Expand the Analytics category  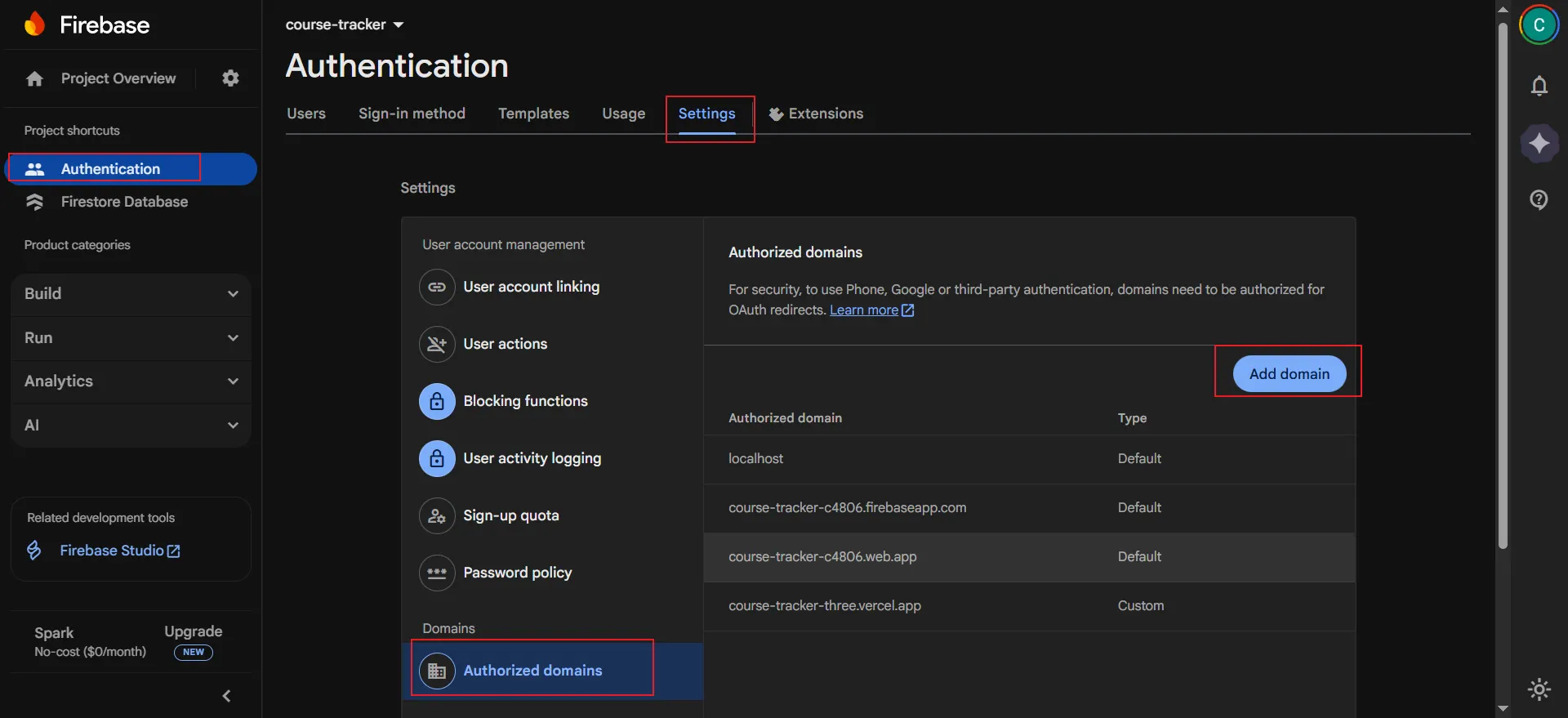pyautogui.click(x=131, y=381)
